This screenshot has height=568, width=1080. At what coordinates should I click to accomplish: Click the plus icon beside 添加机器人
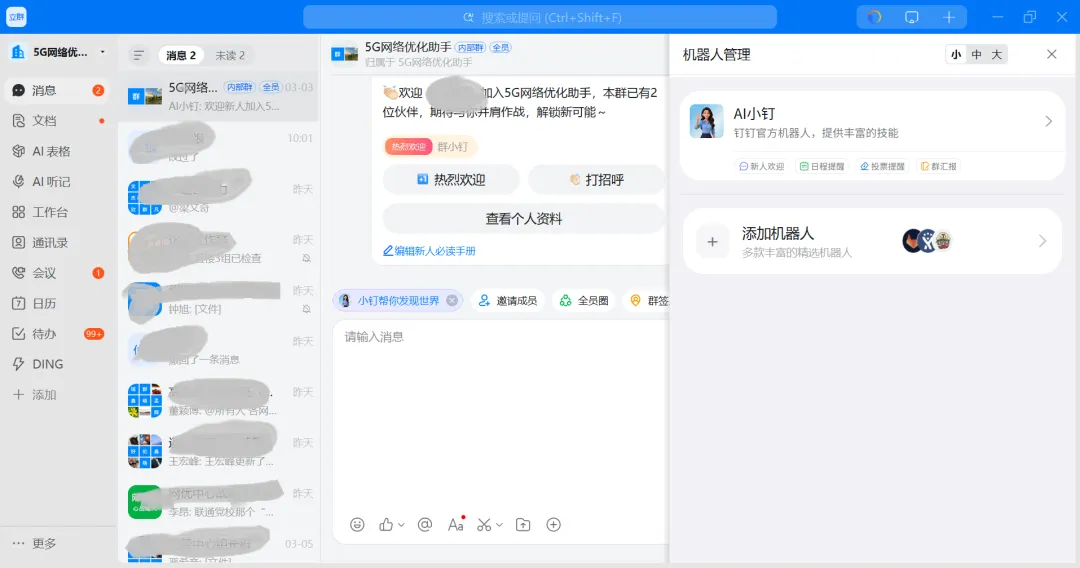click(712, 242)
